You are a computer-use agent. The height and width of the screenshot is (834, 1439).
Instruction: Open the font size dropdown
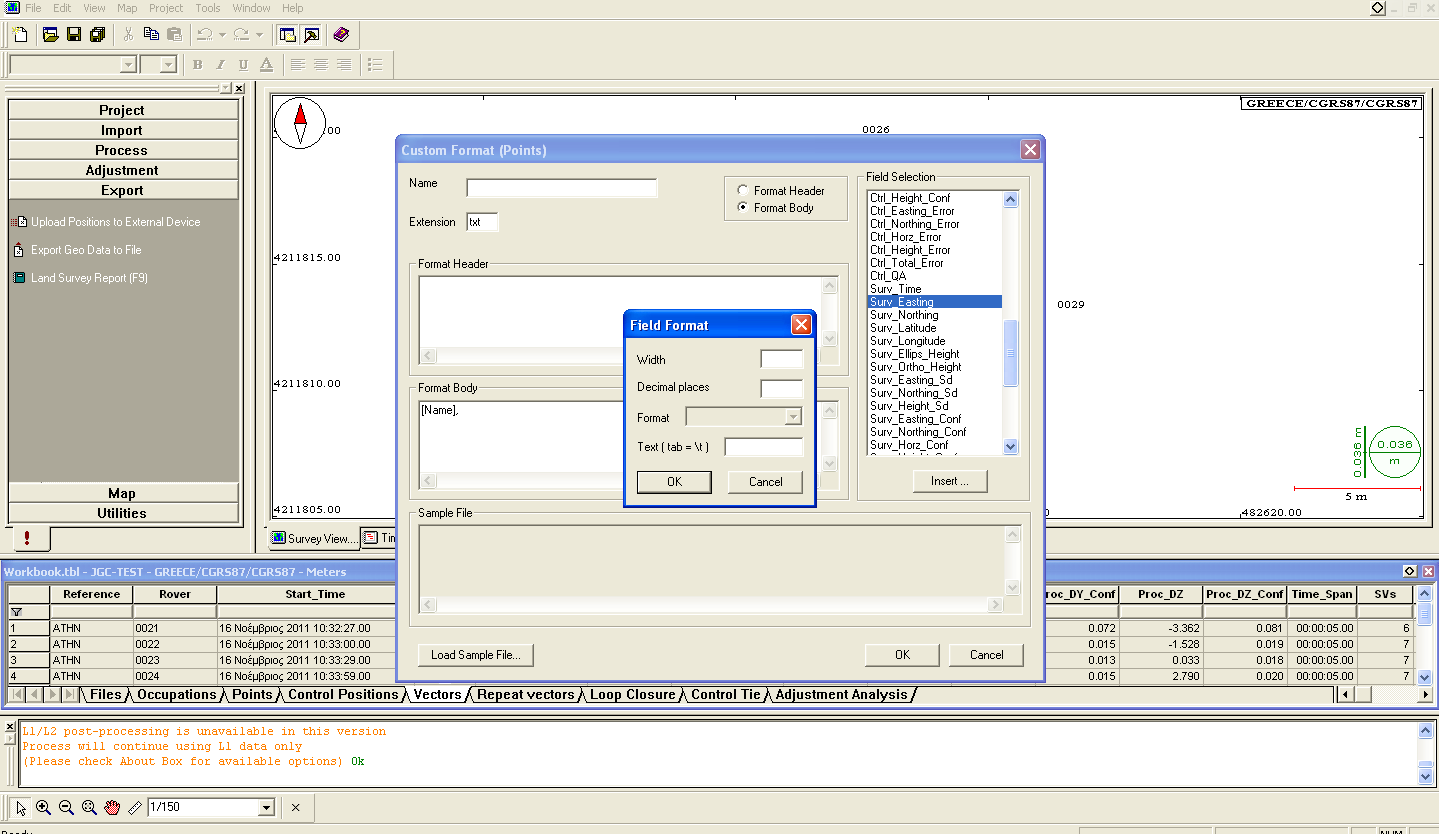pyautogui.click(x=169, y=65)
